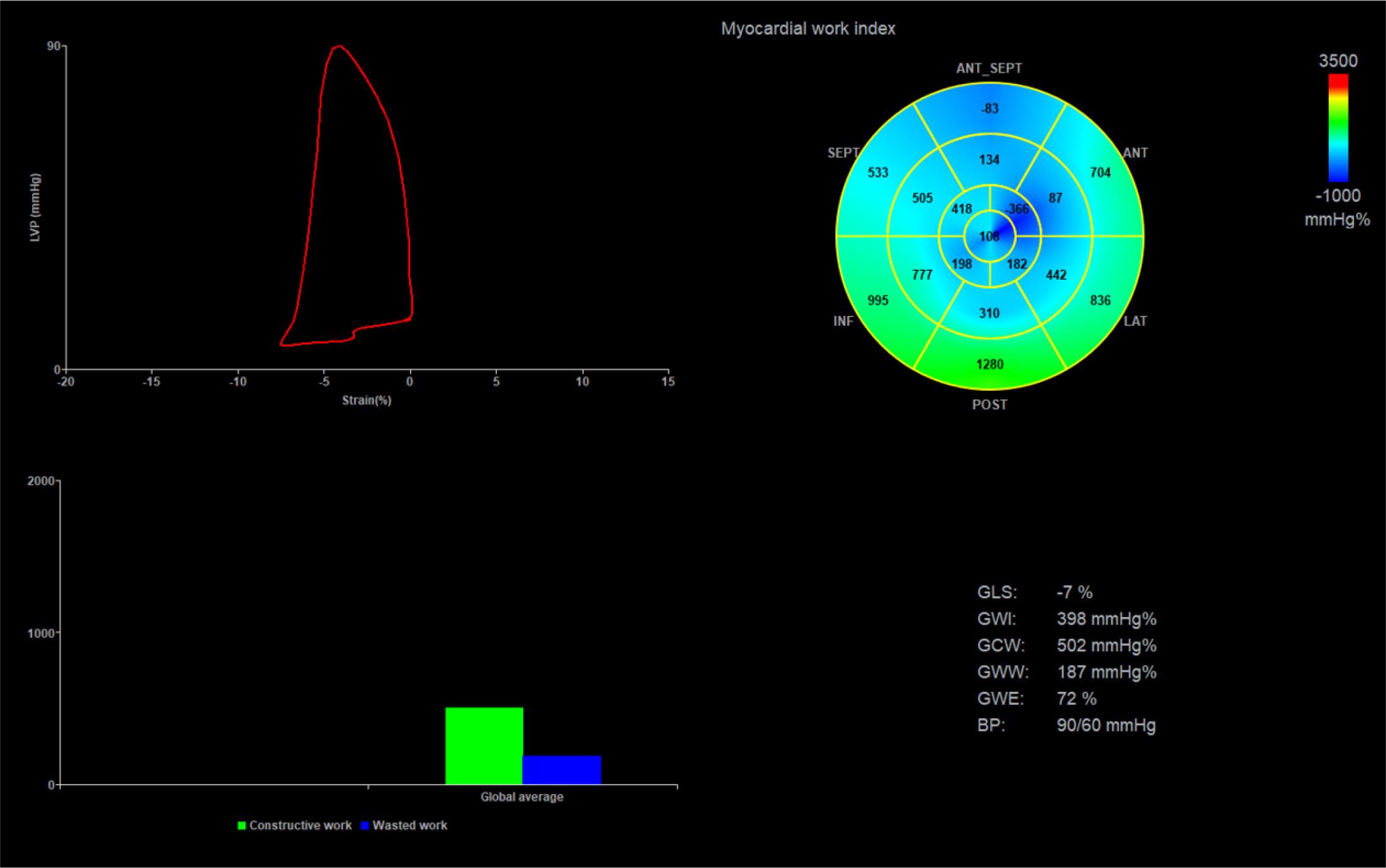Image resolution: width=1386 pixels, height=868 pixels.
Task: Click the Myocardial work index title
Action: pyautogui.click(x=808, y=29)
